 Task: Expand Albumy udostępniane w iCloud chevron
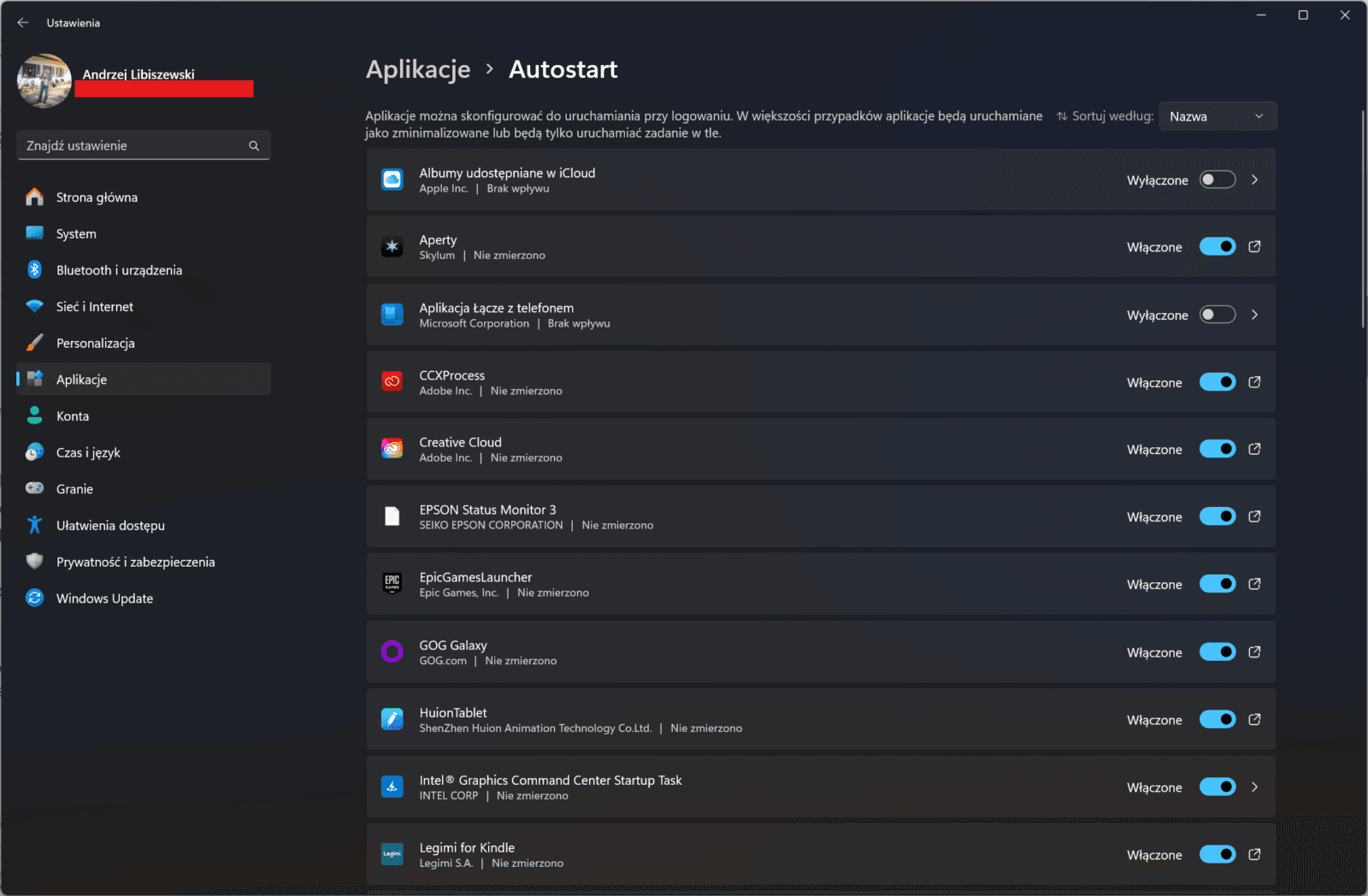[1254, 180]
